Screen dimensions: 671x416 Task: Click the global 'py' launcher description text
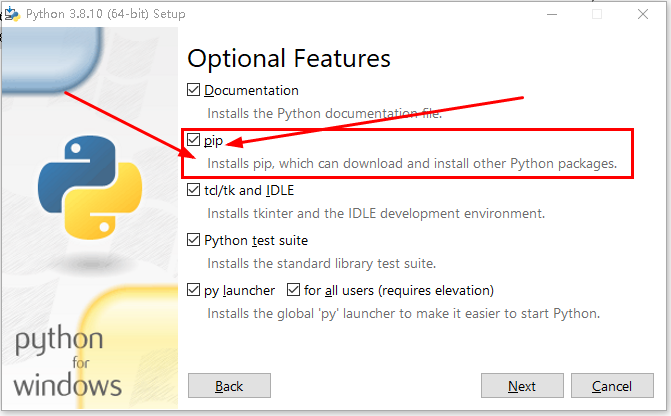404,314
